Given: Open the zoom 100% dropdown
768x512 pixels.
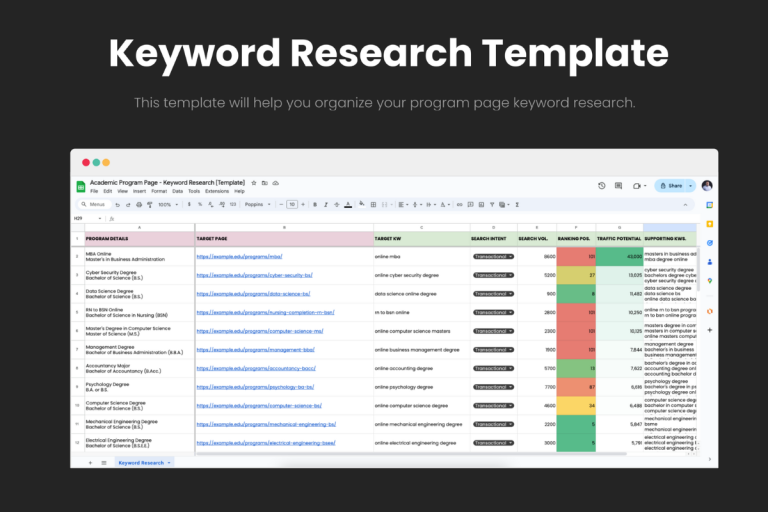Looking at the screenshot, I should [168, 205].
